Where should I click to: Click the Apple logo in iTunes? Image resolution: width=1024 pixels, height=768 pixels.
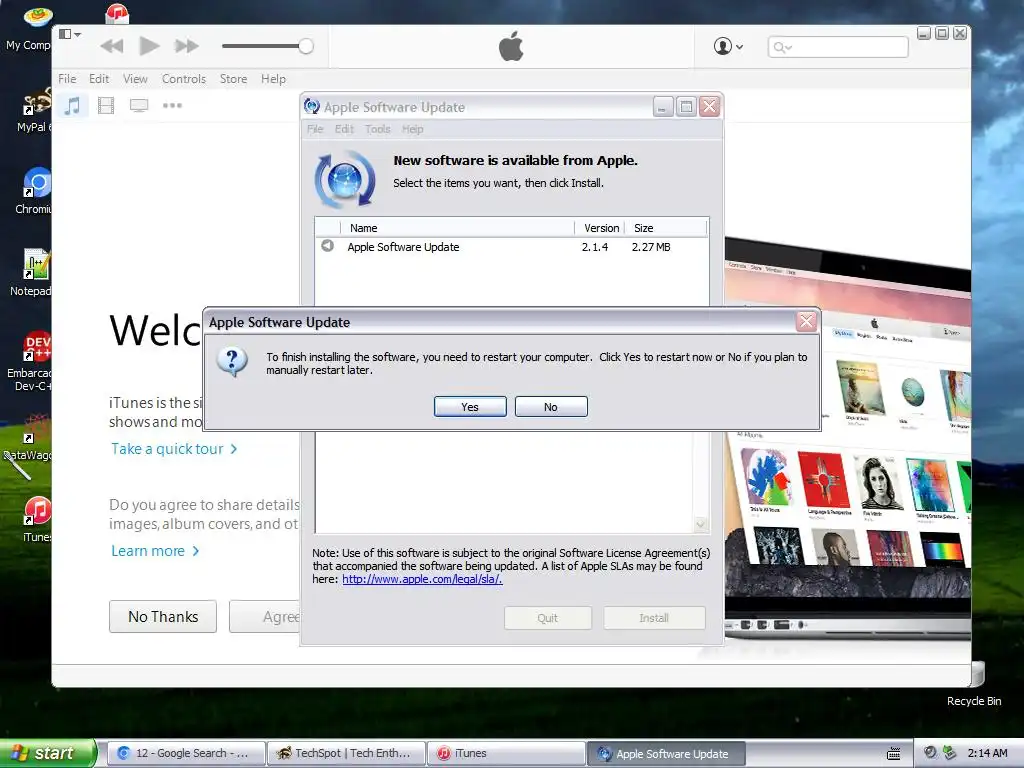point(511,46)
